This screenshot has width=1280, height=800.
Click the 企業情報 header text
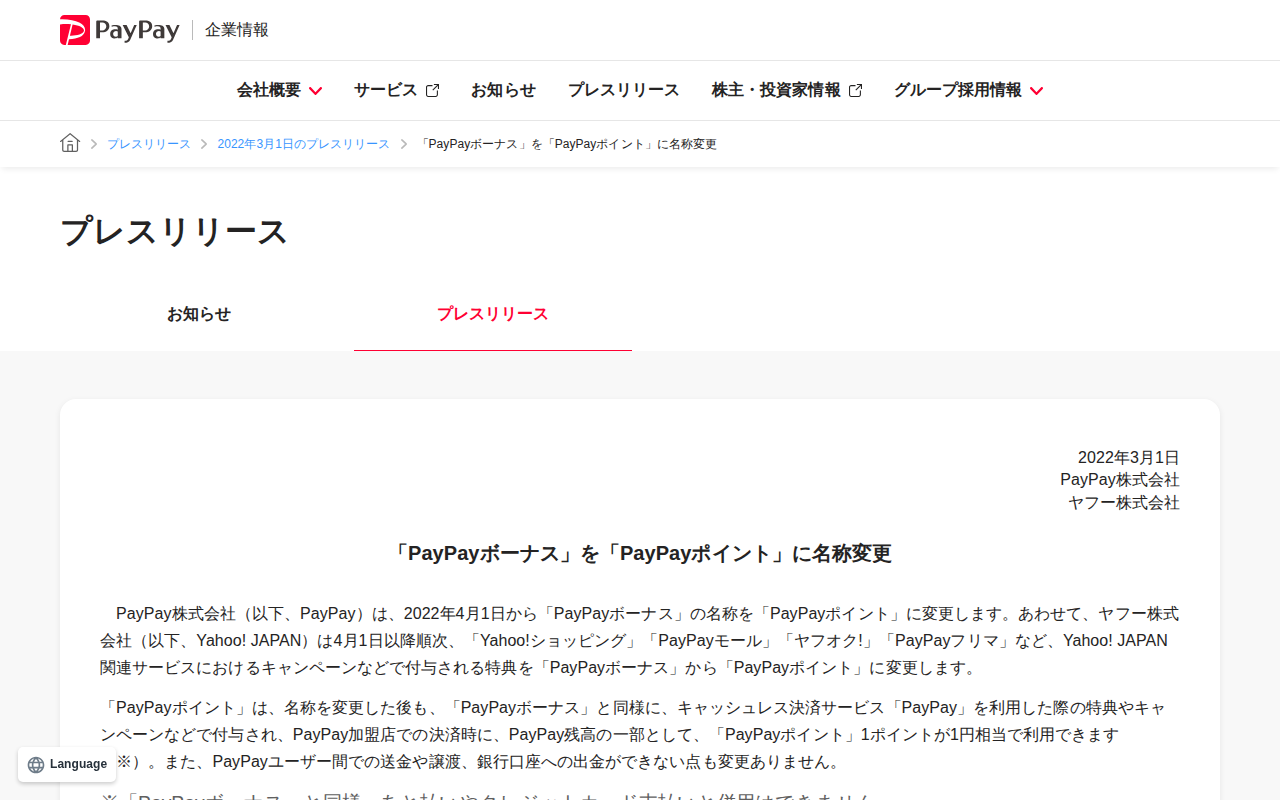tap(237, 30)
